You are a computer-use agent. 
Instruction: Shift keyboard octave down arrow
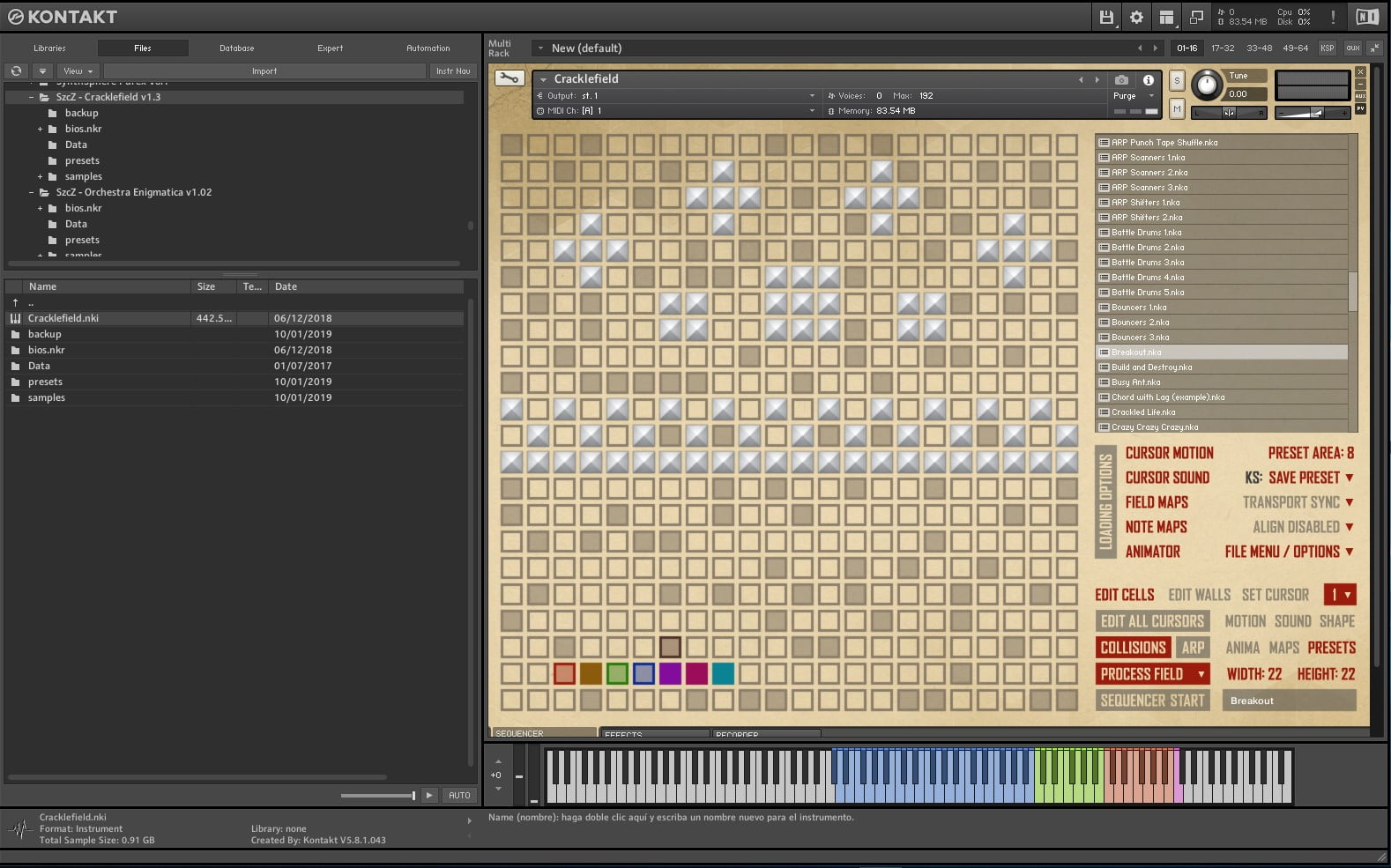[x=498, y=789]
